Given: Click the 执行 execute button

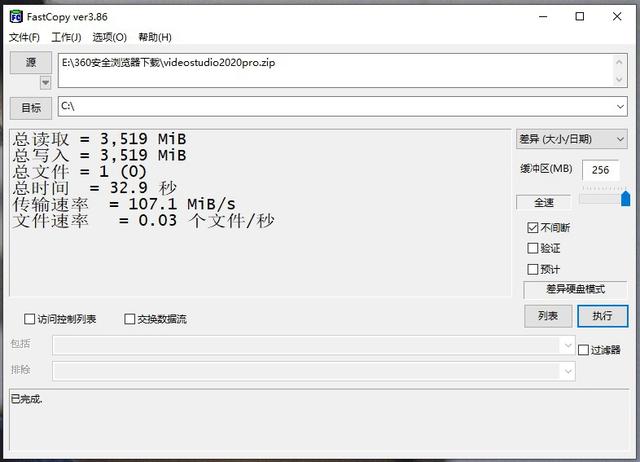Looking at the screenshot, I should click(602, 316).
